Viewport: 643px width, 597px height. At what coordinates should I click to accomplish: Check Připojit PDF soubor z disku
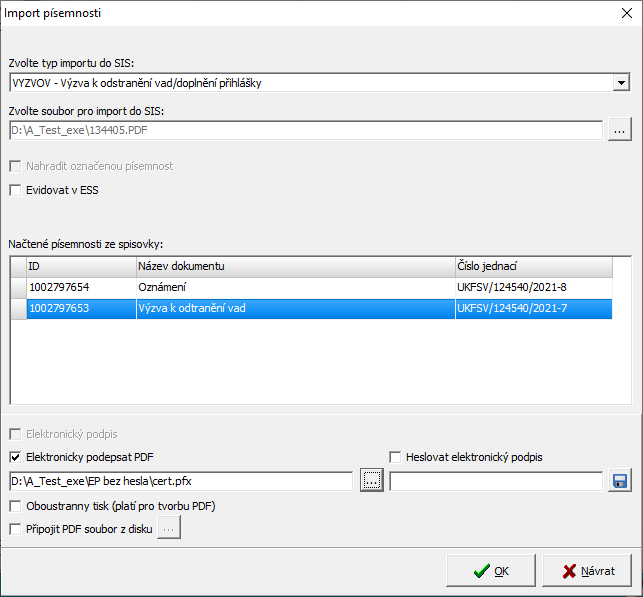click(15, 529)
